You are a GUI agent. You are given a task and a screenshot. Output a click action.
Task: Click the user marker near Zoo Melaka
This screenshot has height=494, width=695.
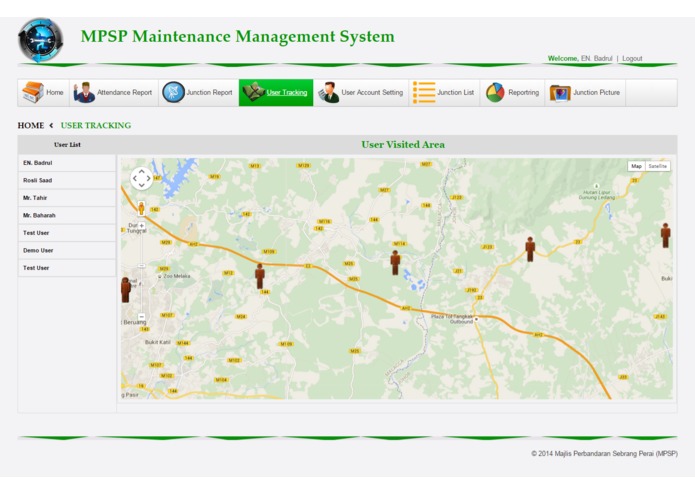click(260, 276)
